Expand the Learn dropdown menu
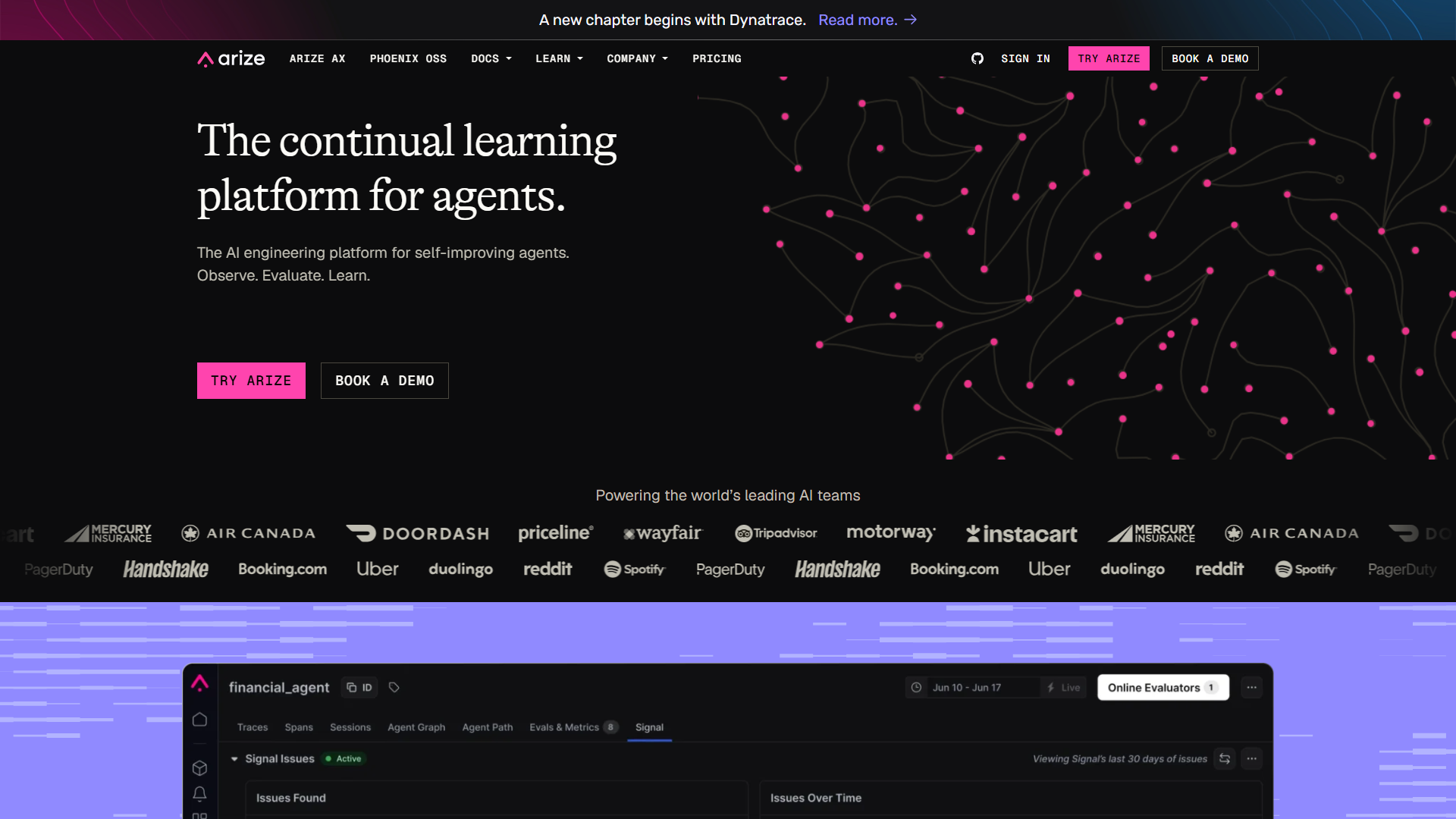Screen dimensions: 1456x819 click(559, 58)
